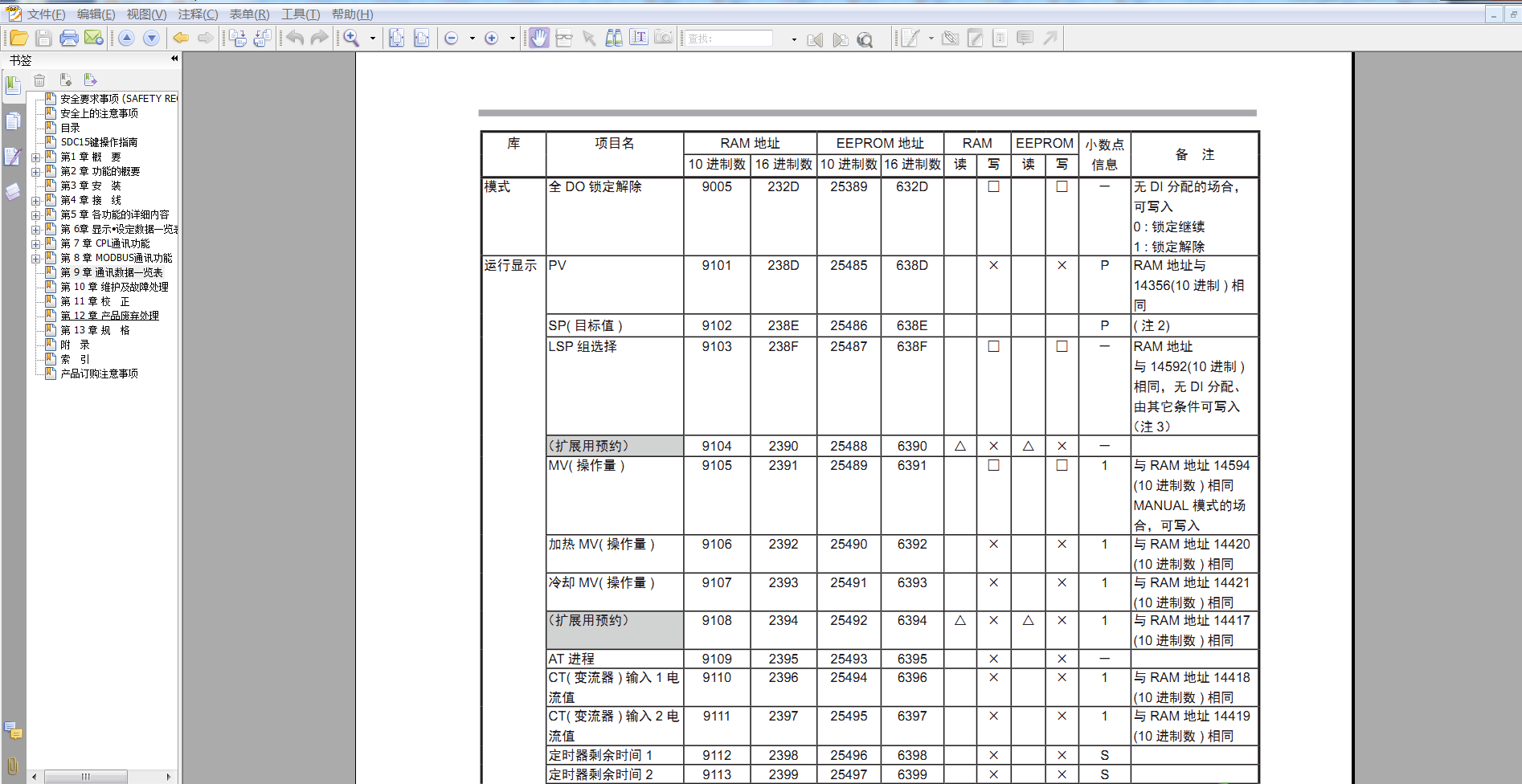
Task: Open the find field options dropdown
Action: click(794, 39)
